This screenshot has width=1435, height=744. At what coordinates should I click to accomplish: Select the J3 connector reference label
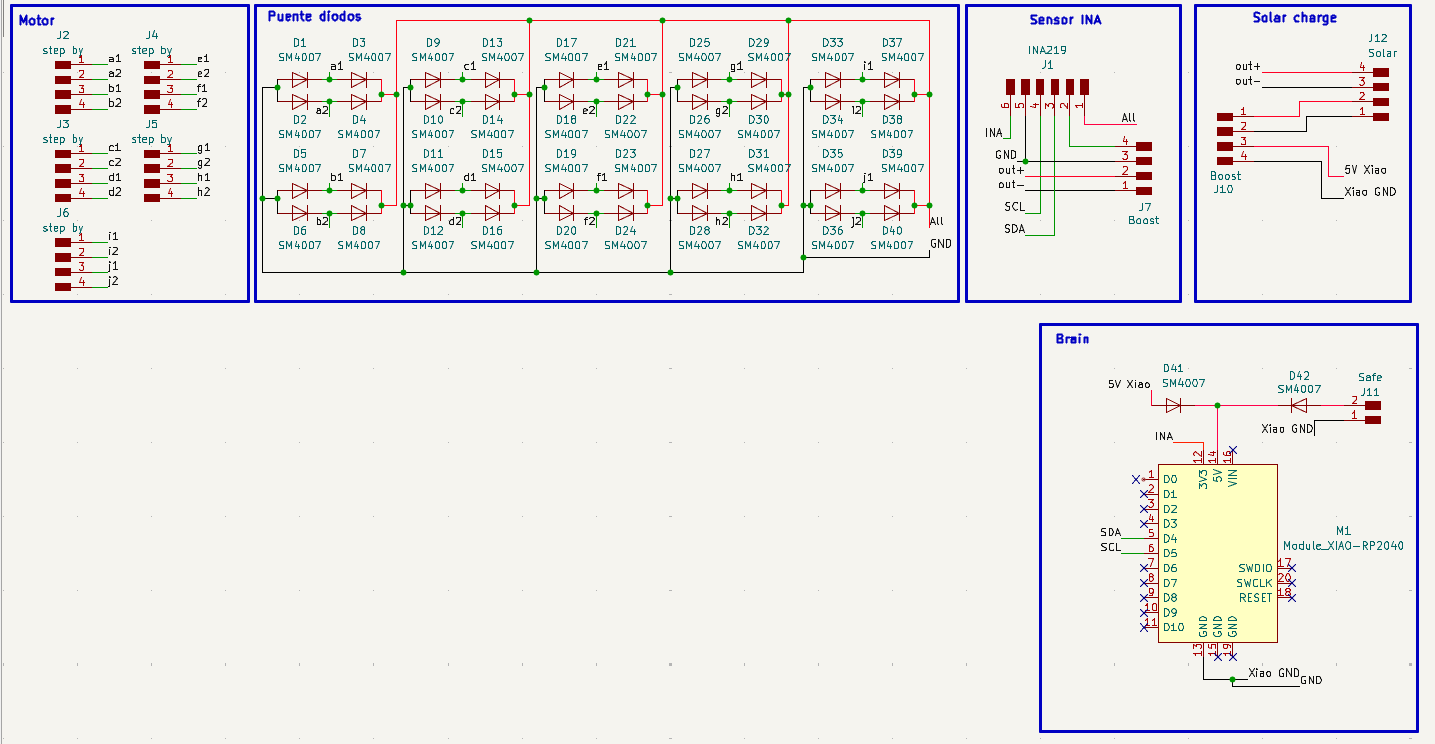pos(63,124)
